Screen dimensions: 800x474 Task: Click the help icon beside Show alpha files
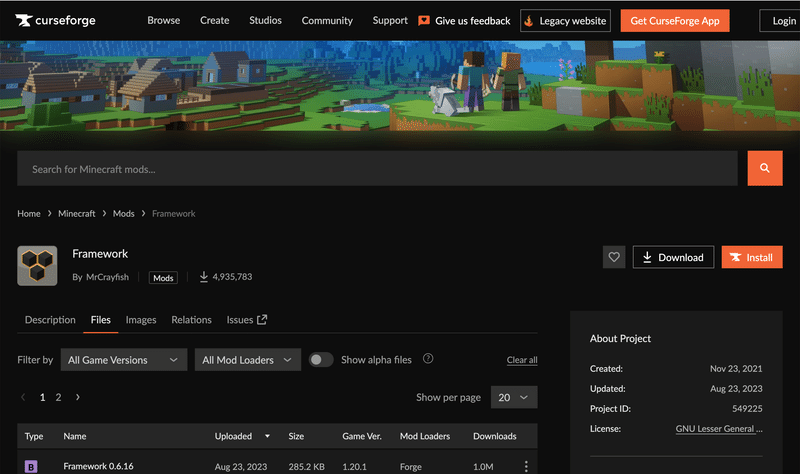pyautogui.click(x=428, y=359)
